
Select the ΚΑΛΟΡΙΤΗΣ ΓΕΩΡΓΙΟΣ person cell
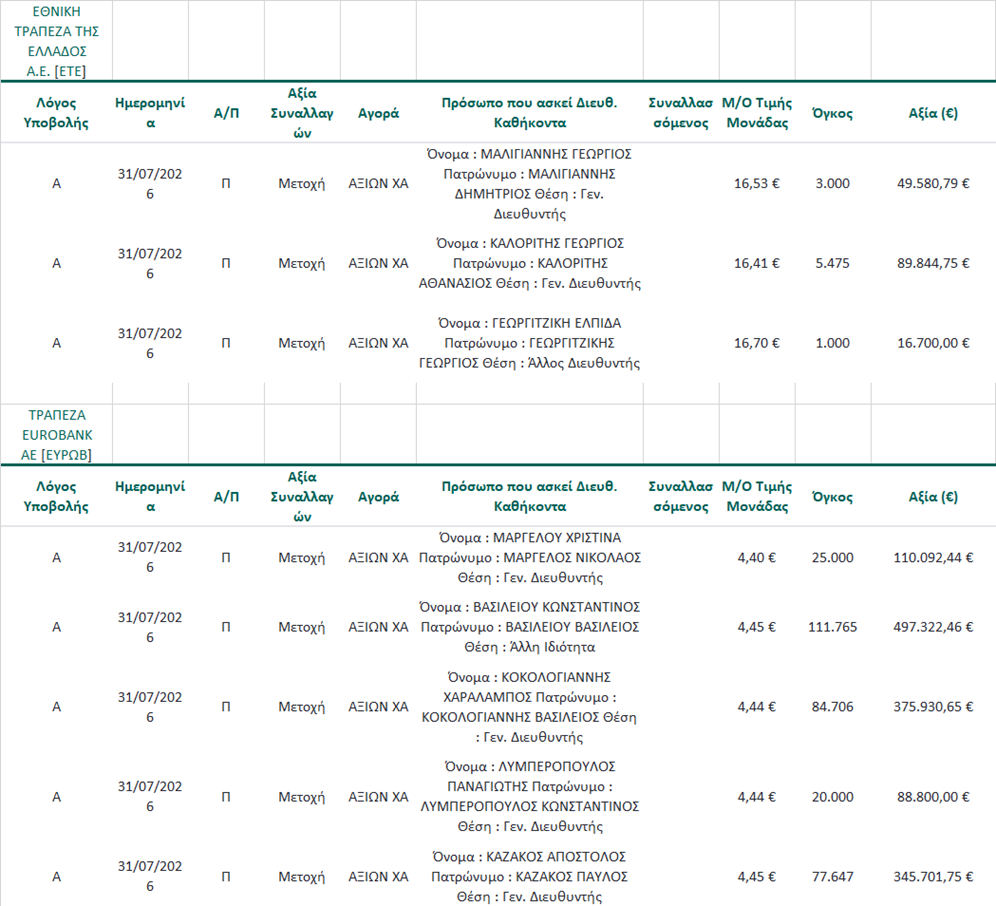click(x=530, y=263)
